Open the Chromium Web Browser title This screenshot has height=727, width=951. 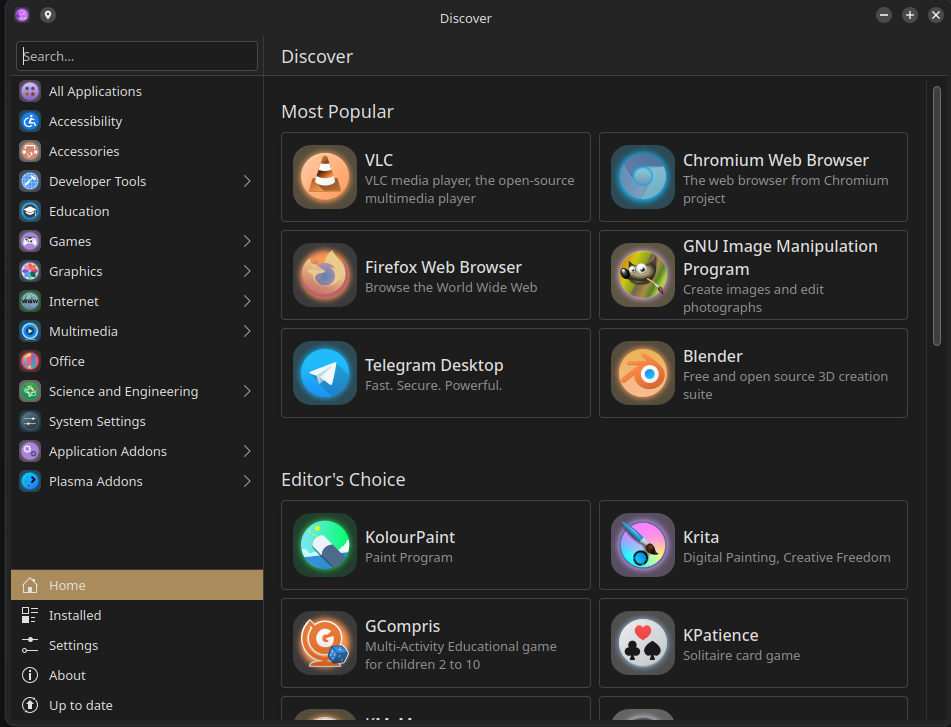point(776,160)
